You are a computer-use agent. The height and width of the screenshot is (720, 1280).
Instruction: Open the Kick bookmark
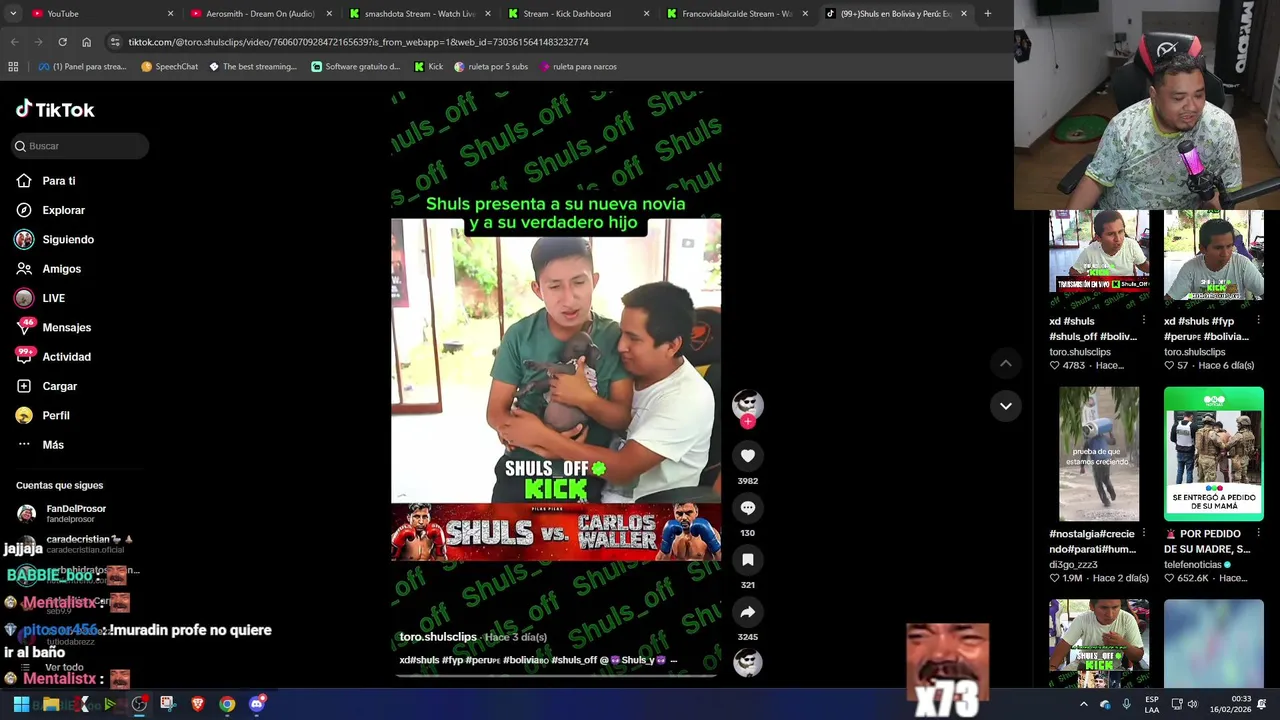(x=428, y=67)
